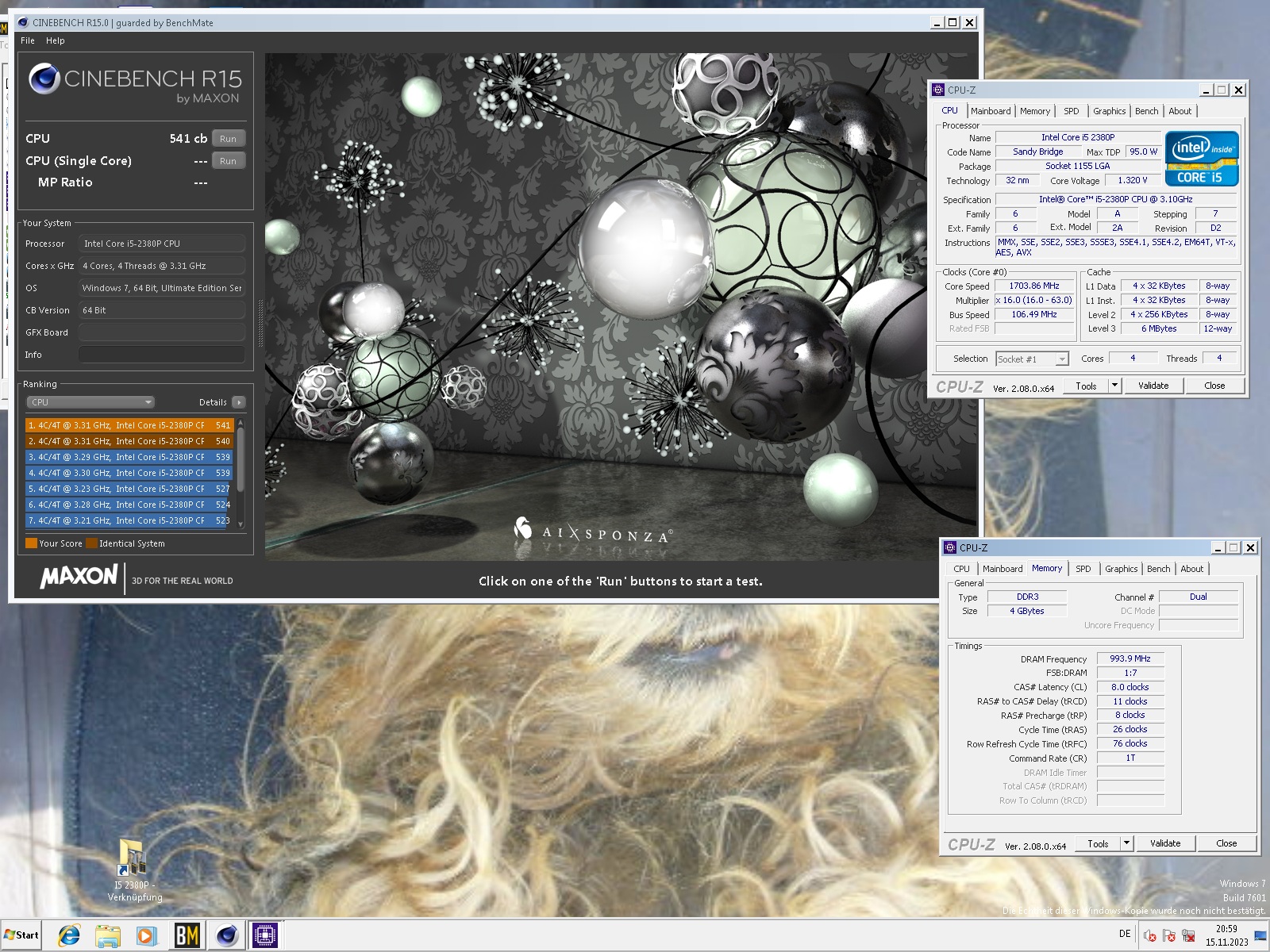Switch to CPU-Z taskbar icon
This screenshot has height=952, width=1270.
(x=265, y=935)
